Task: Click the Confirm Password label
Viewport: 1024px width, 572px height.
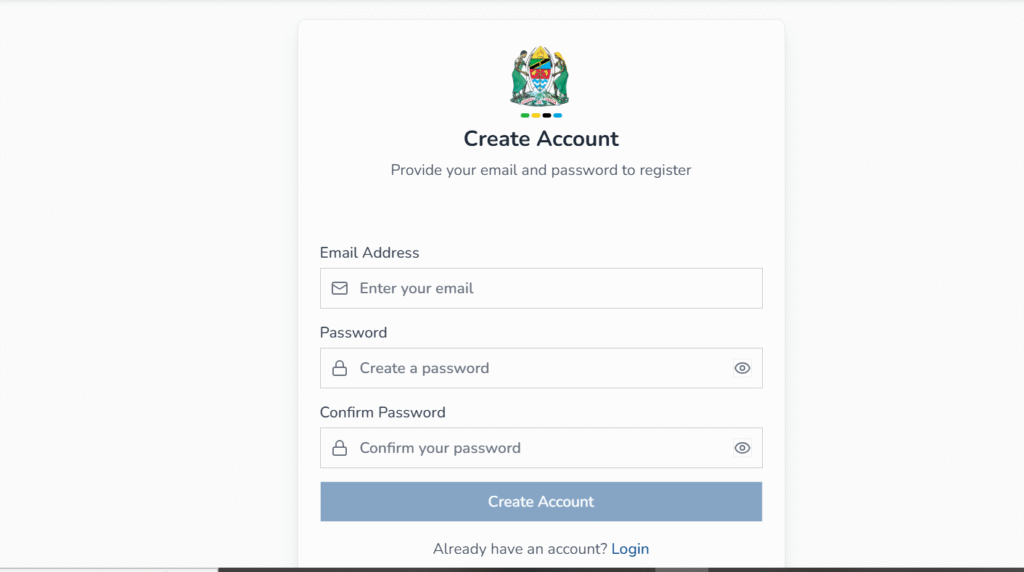Action: click(383, 412)
